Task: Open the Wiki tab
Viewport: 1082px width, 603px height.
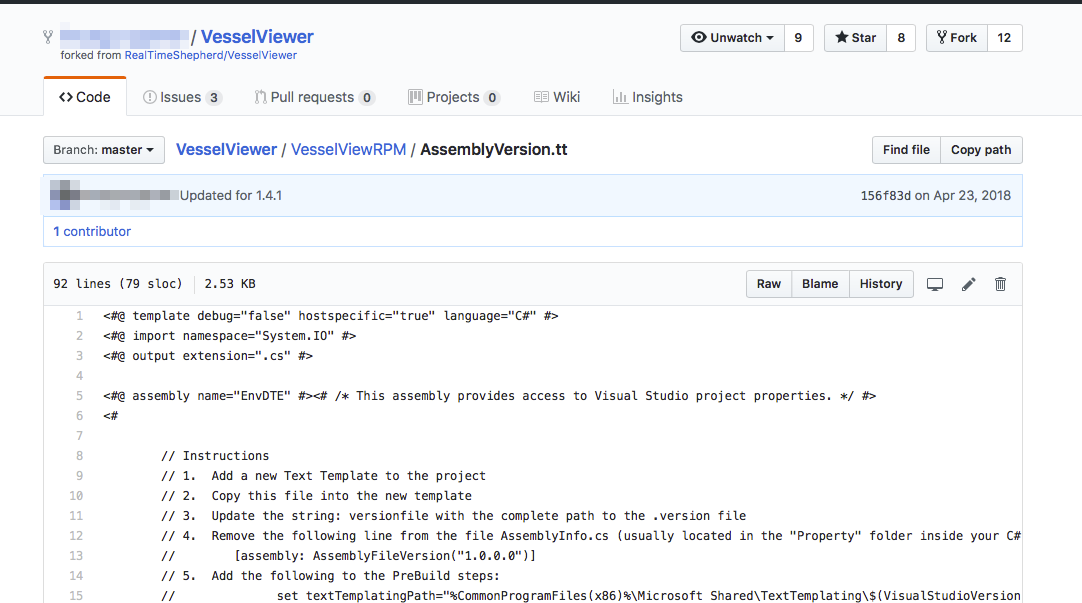Action: 557,97
